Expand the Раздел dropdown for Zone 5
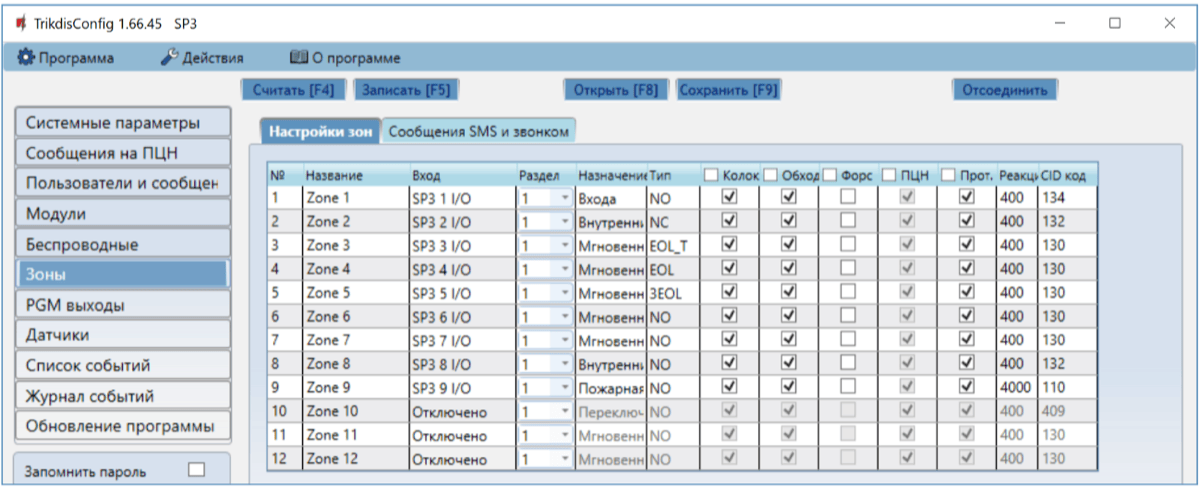 (565, 294)
